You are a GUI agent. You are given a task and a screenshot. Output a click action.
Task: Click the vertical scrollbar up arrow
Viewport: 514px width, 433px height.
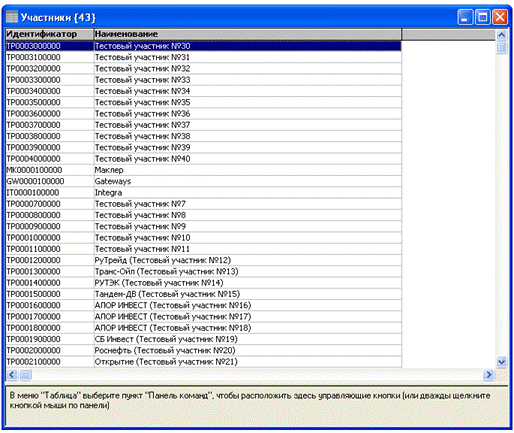coord(501,35)
